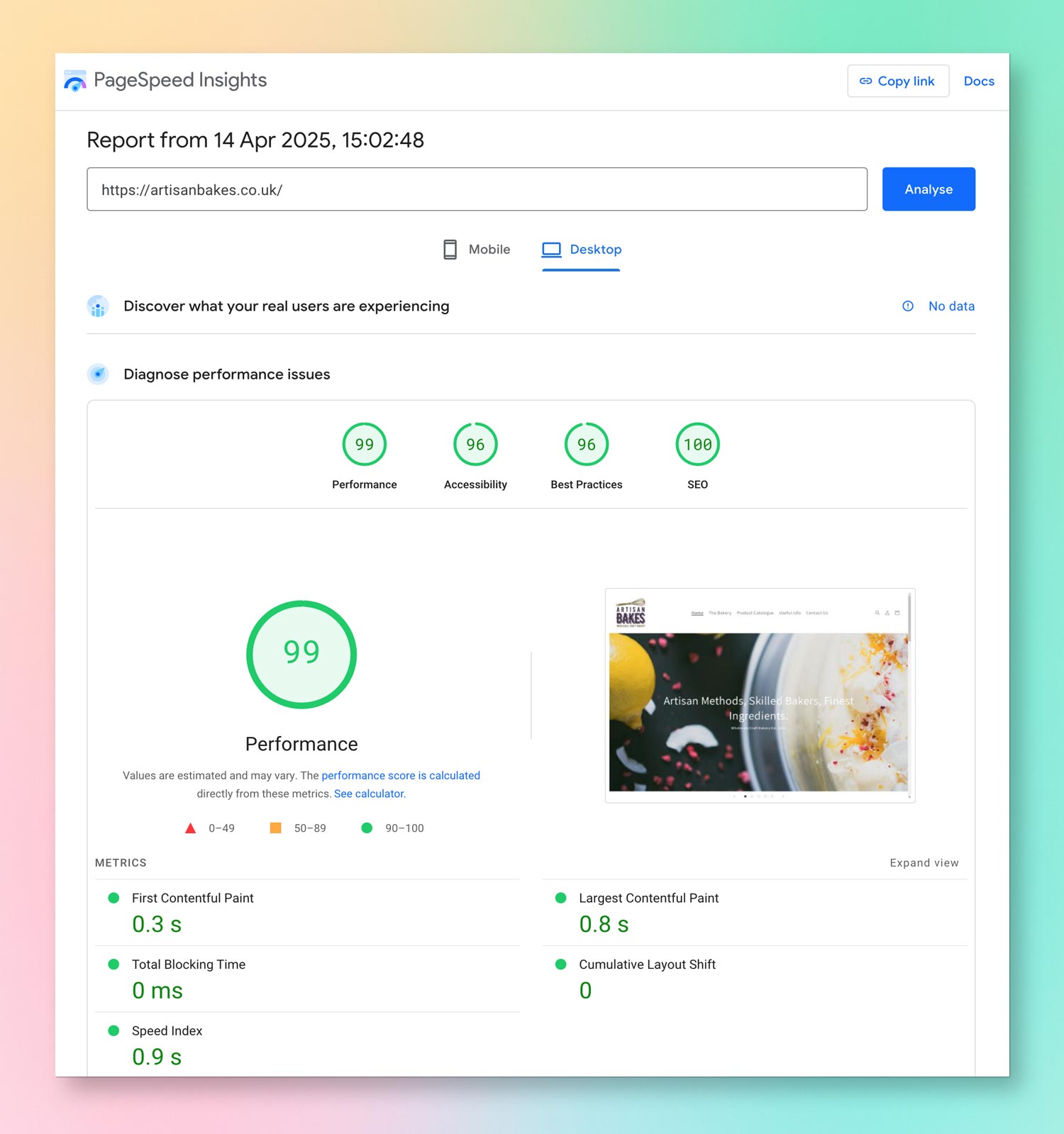
Task: Click the large 99 Performance gauge
Action: point(301,654)
